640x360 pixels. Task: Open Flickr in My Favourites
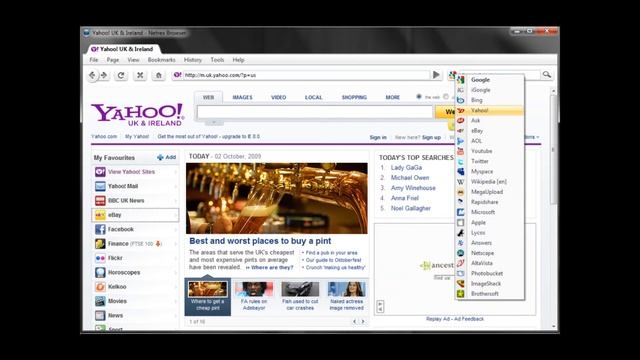point(135,258)
